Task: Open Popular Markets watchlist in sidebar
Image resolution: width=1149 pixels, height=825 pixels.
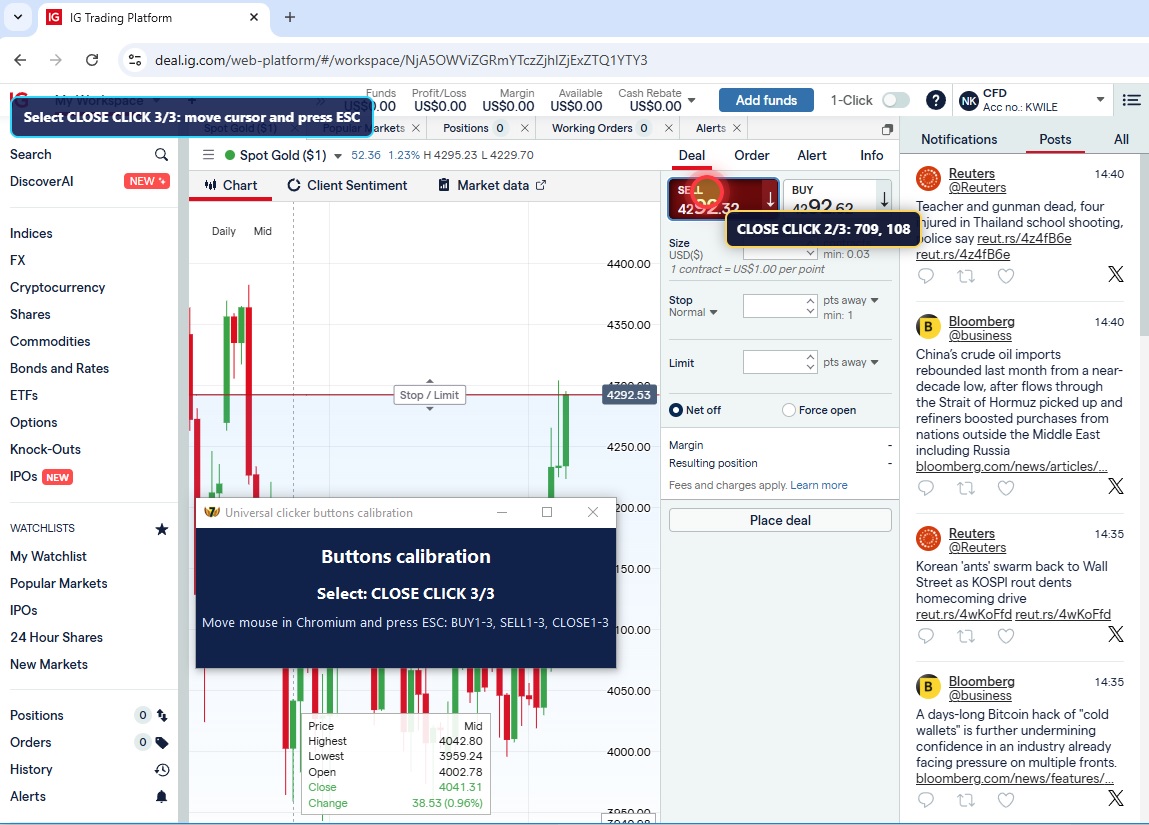Action: [x=59, y=583]
